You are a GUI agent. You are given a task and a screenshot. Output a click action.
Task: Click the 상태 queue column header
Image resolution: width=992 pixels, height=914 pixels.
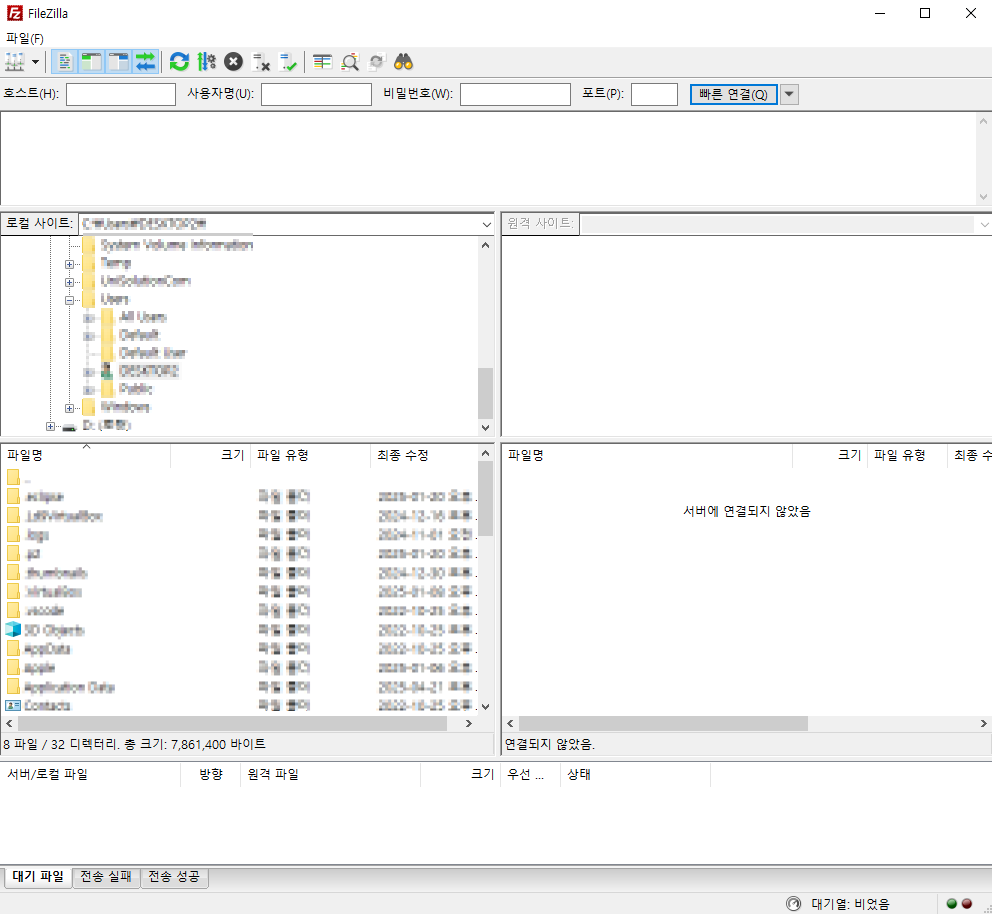[635, 774]
